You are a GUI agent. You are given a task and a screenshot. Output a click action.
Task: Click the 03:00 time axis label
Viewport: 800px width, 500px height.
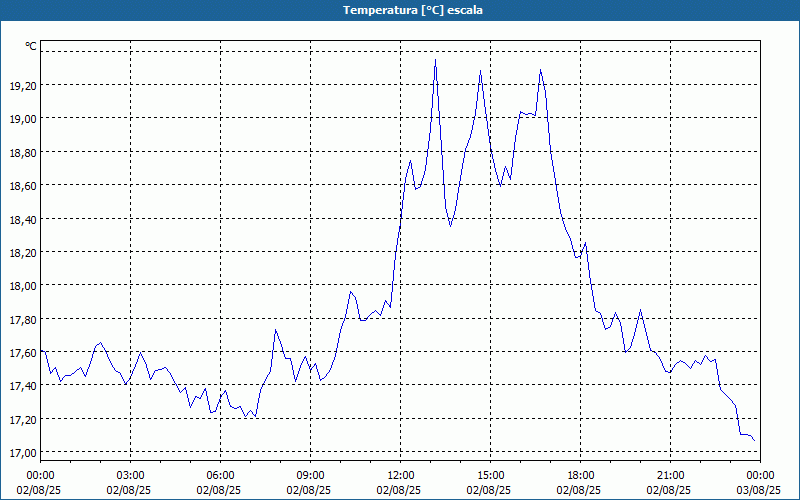click(130, 476)
